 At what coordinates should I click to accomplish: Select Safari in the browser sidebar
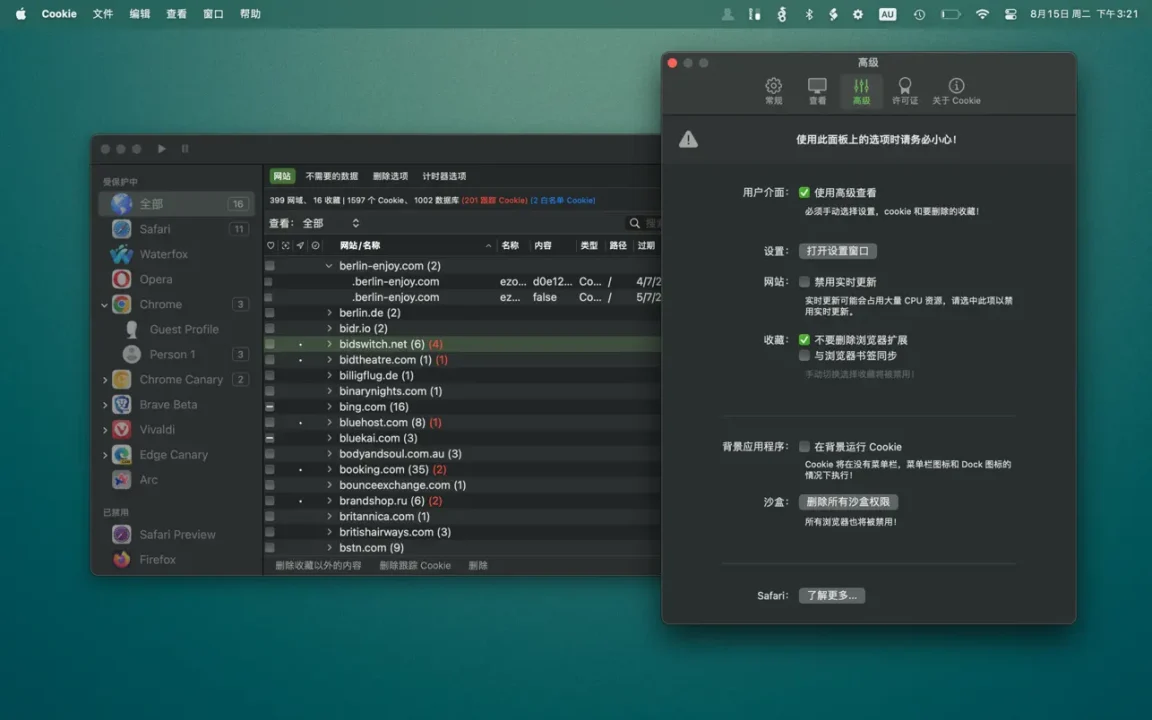tap(176, 228)
